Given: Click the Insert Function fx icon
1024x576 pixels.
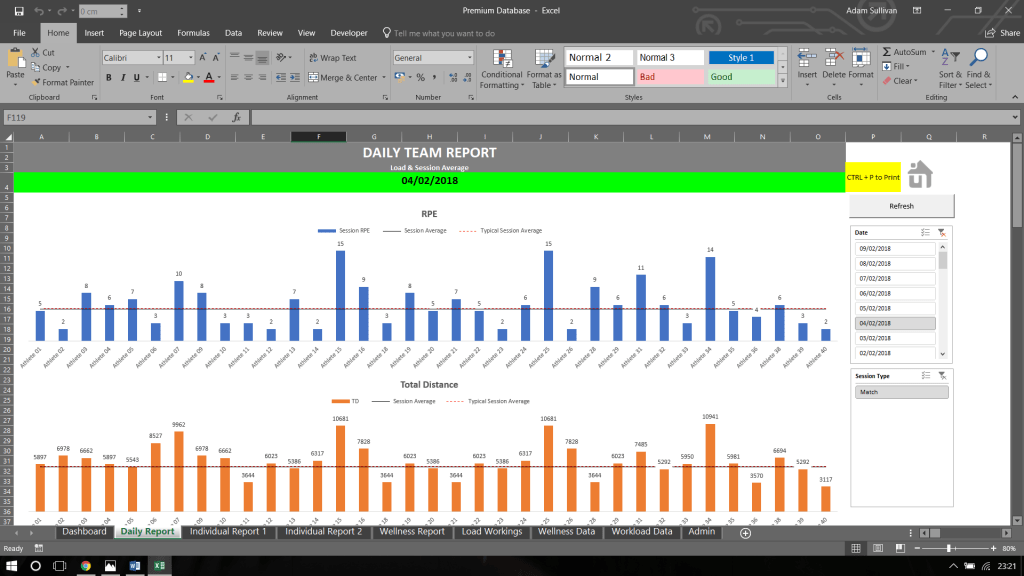Looking at the screenshot, I should click(236, 117).
